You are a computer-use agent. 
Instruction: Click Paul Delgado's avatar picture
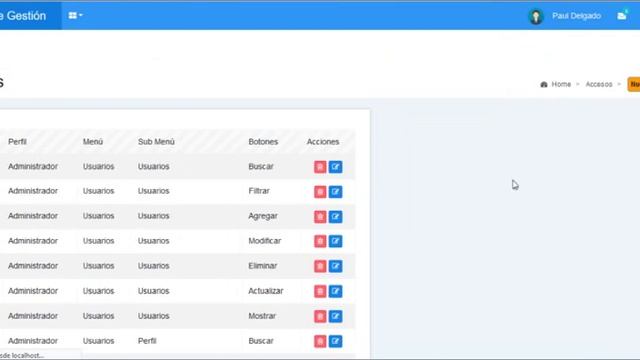pos(536,16)
